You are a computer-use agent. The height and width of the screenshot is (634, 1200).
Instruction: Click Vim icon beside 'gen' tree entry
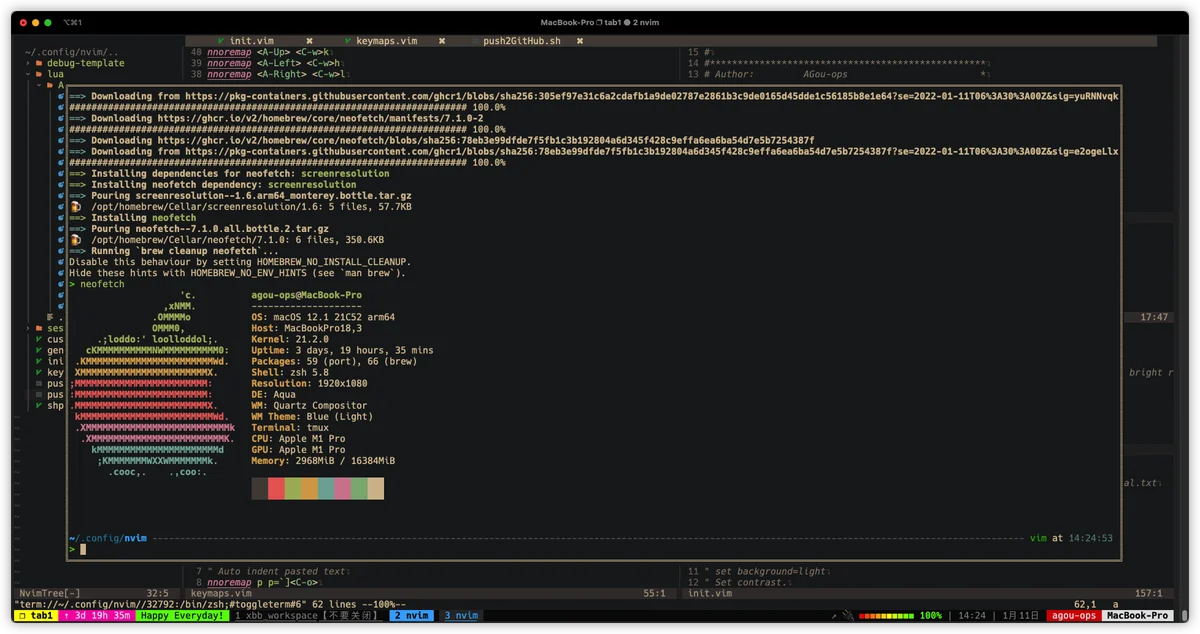[39, 350]
